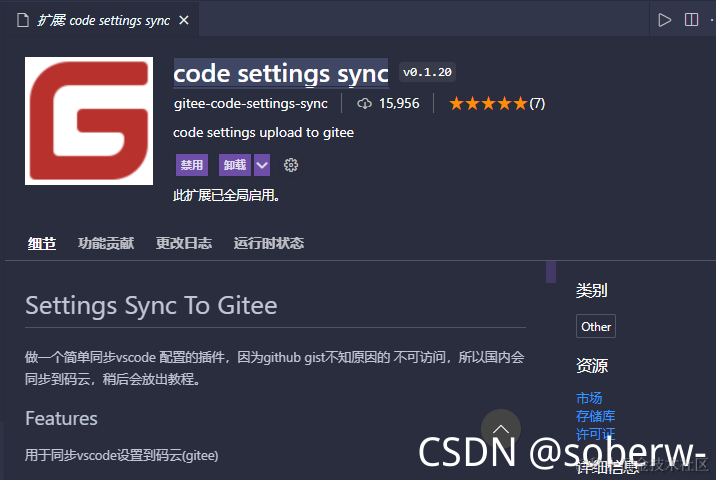Switch to the 更改日志 tab
The height and width of the screenshot is (480, 716).
coord(184,243)
